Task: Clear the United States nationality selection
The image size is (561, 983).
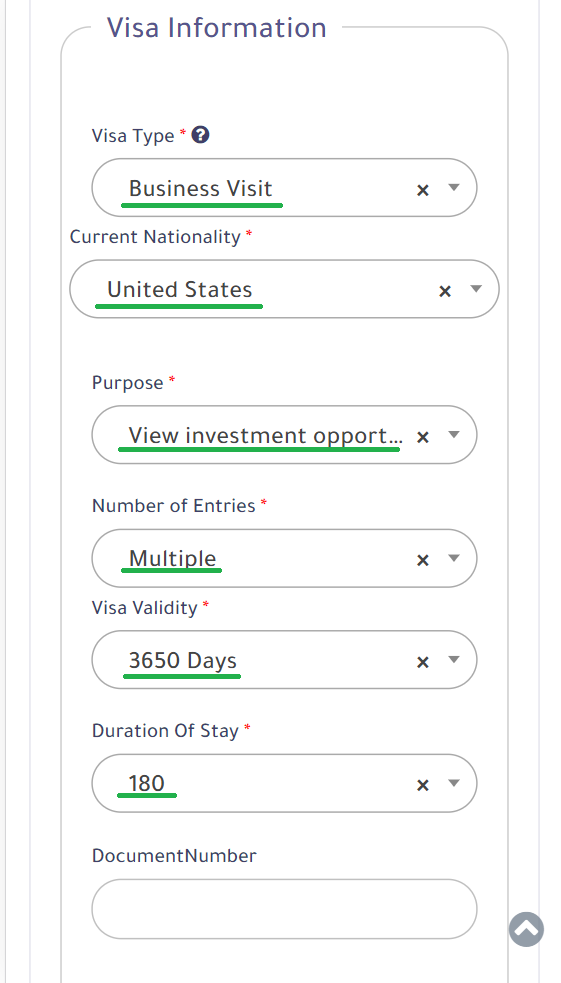Action: pyautogui.click(x=445, y=291)
